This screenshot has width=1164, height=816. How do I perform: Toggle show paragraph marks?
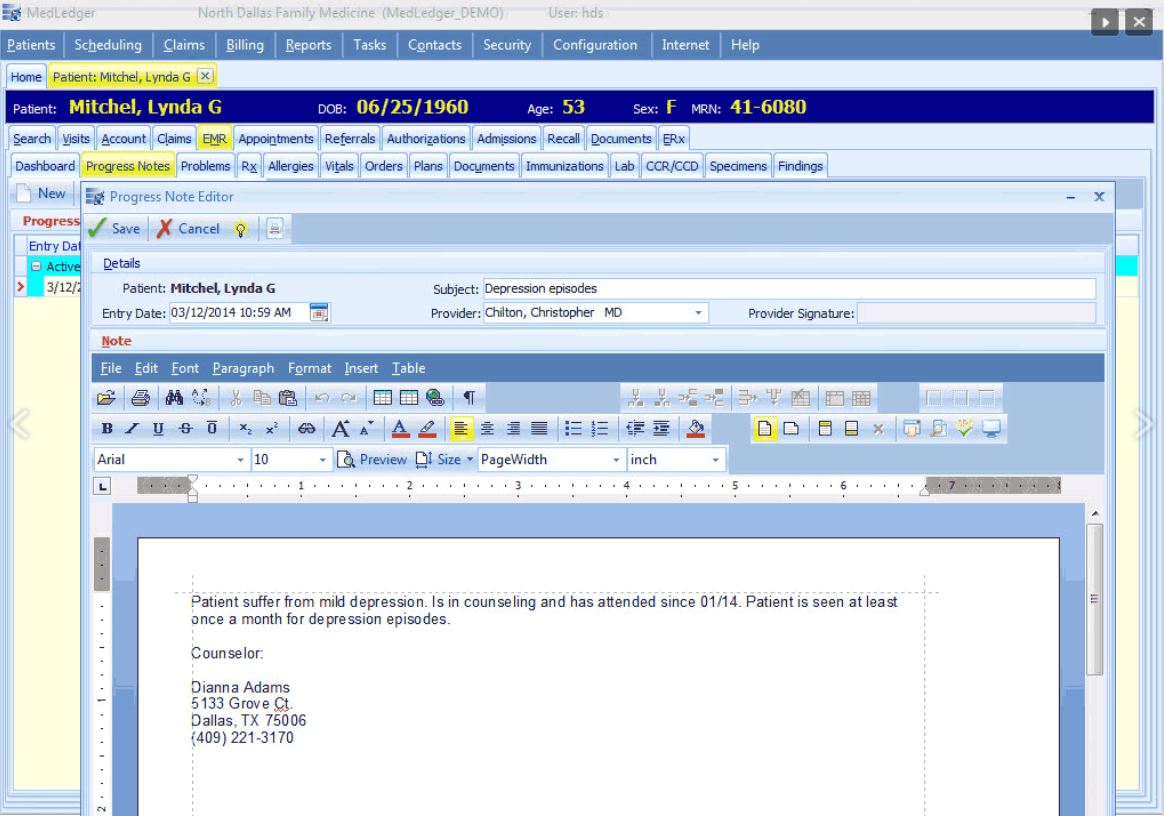(469, 398)
